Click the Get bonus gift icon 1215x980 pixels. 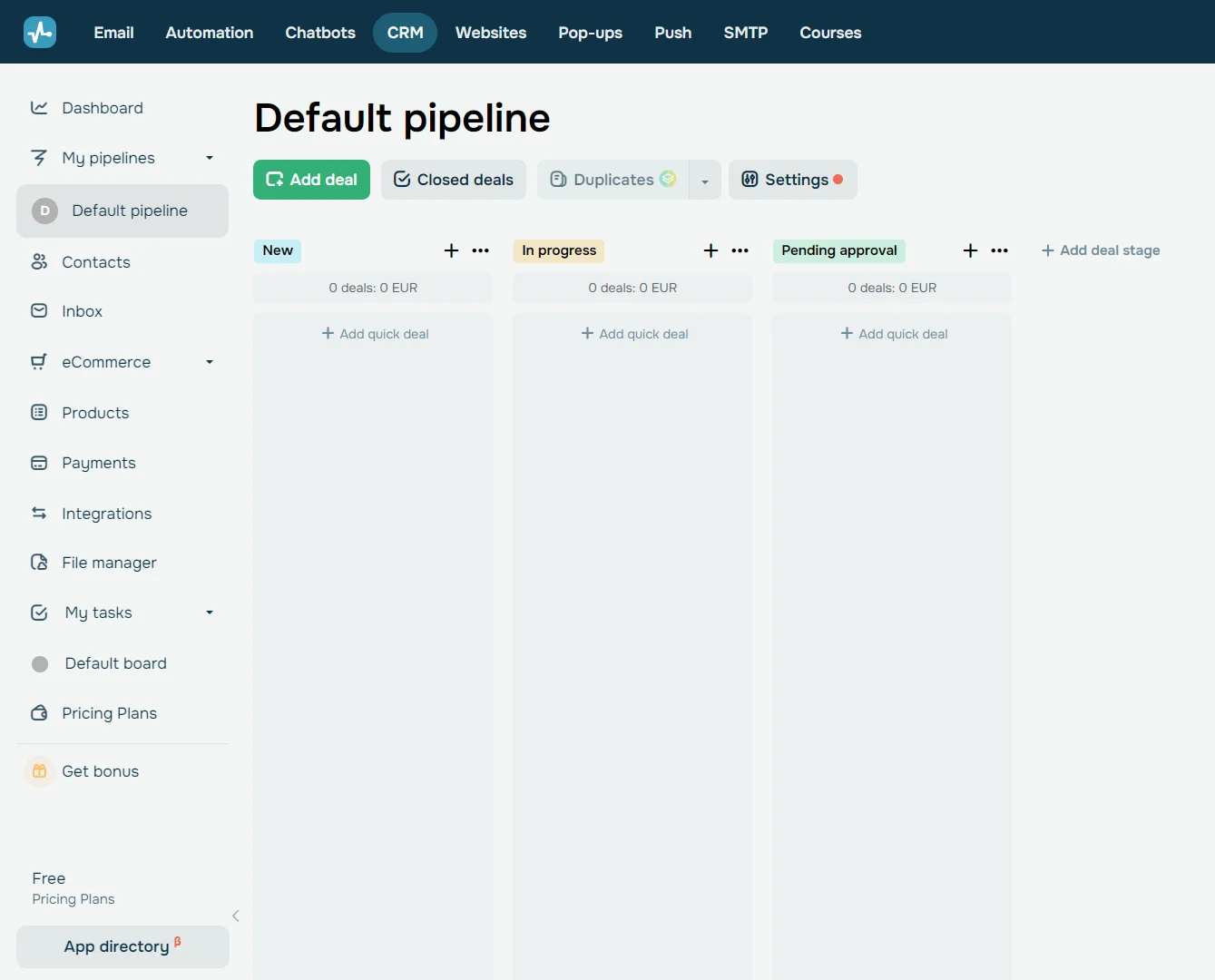pos(39,771)
